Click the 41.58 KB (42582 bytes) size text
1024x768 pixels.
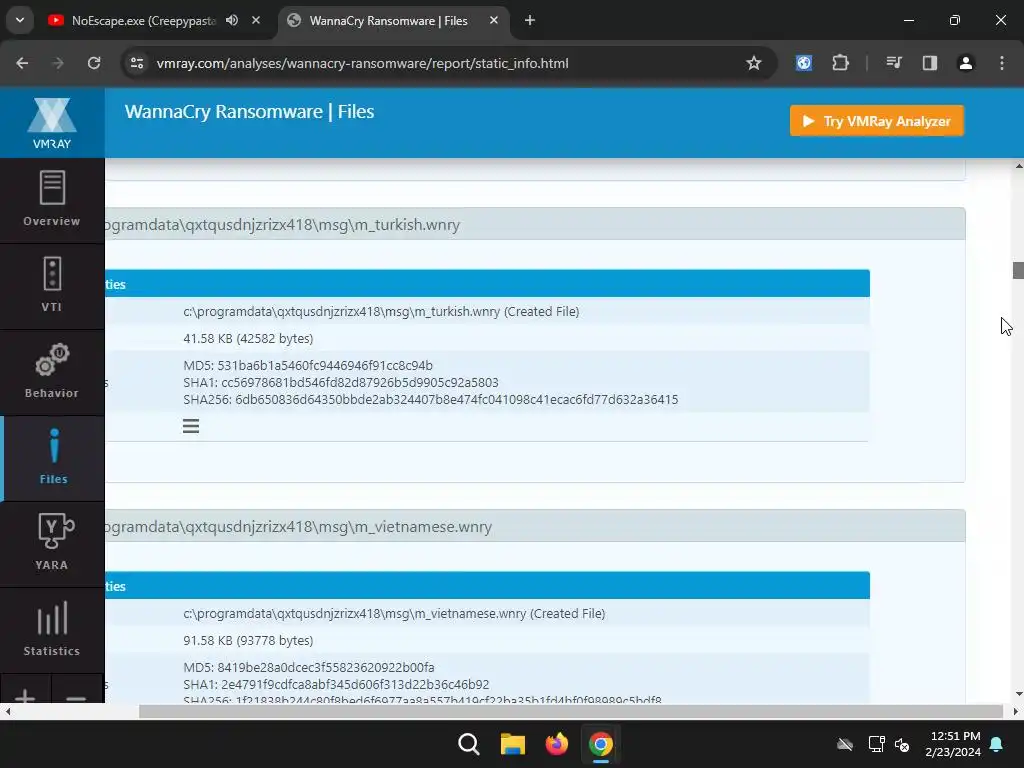248,338
